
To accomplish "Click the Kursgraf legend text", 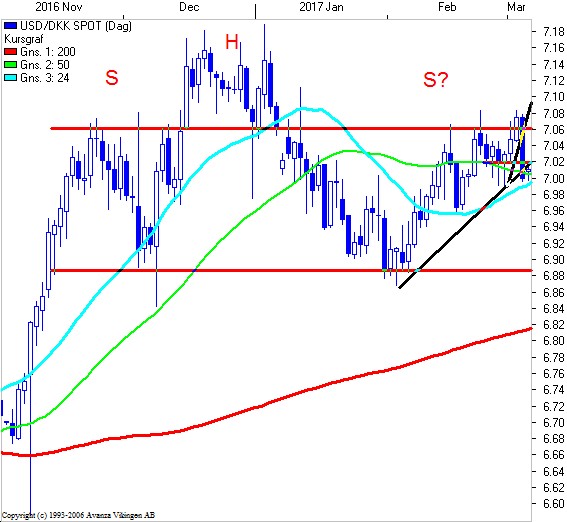I will point(24,39).
